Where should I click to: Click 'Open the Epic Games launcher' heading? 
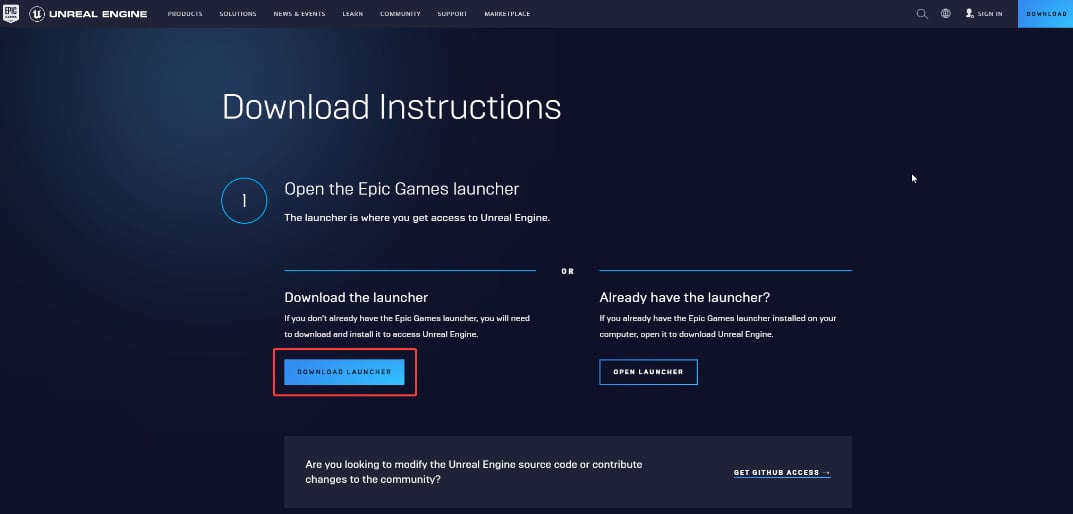tap(402, 189)
